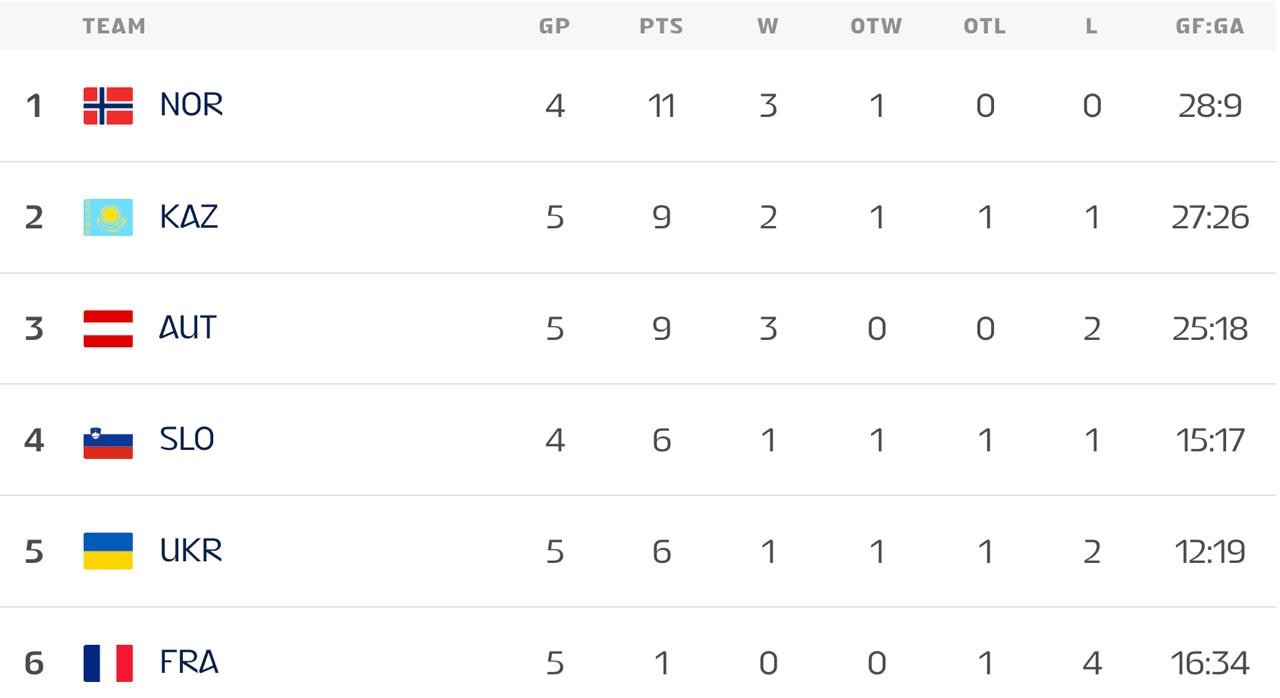Open the UKR team page

click(x=191, y=551)
